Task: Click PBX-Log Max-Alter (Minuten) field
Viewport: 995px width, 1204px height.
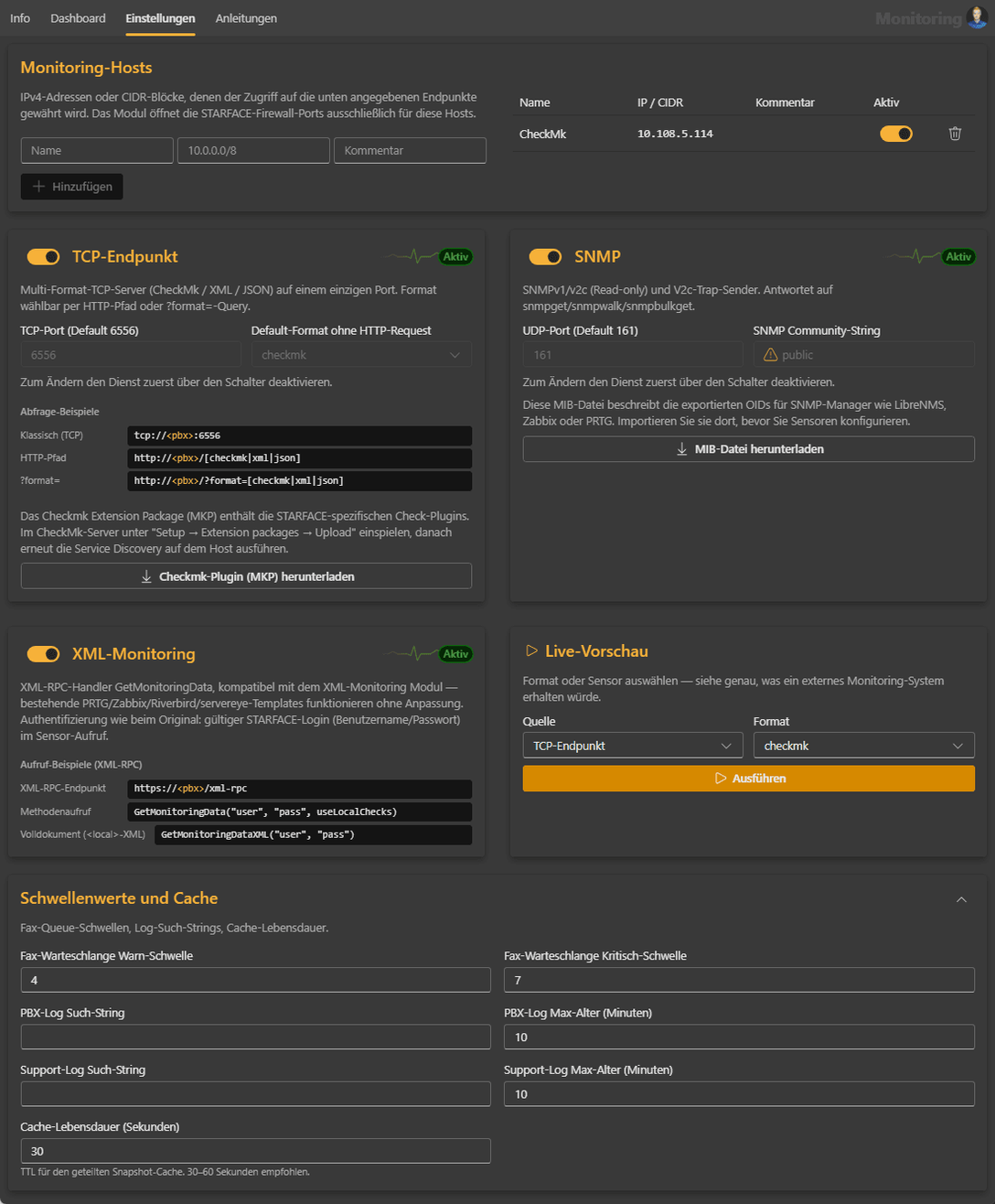Action: [739, 1037]
